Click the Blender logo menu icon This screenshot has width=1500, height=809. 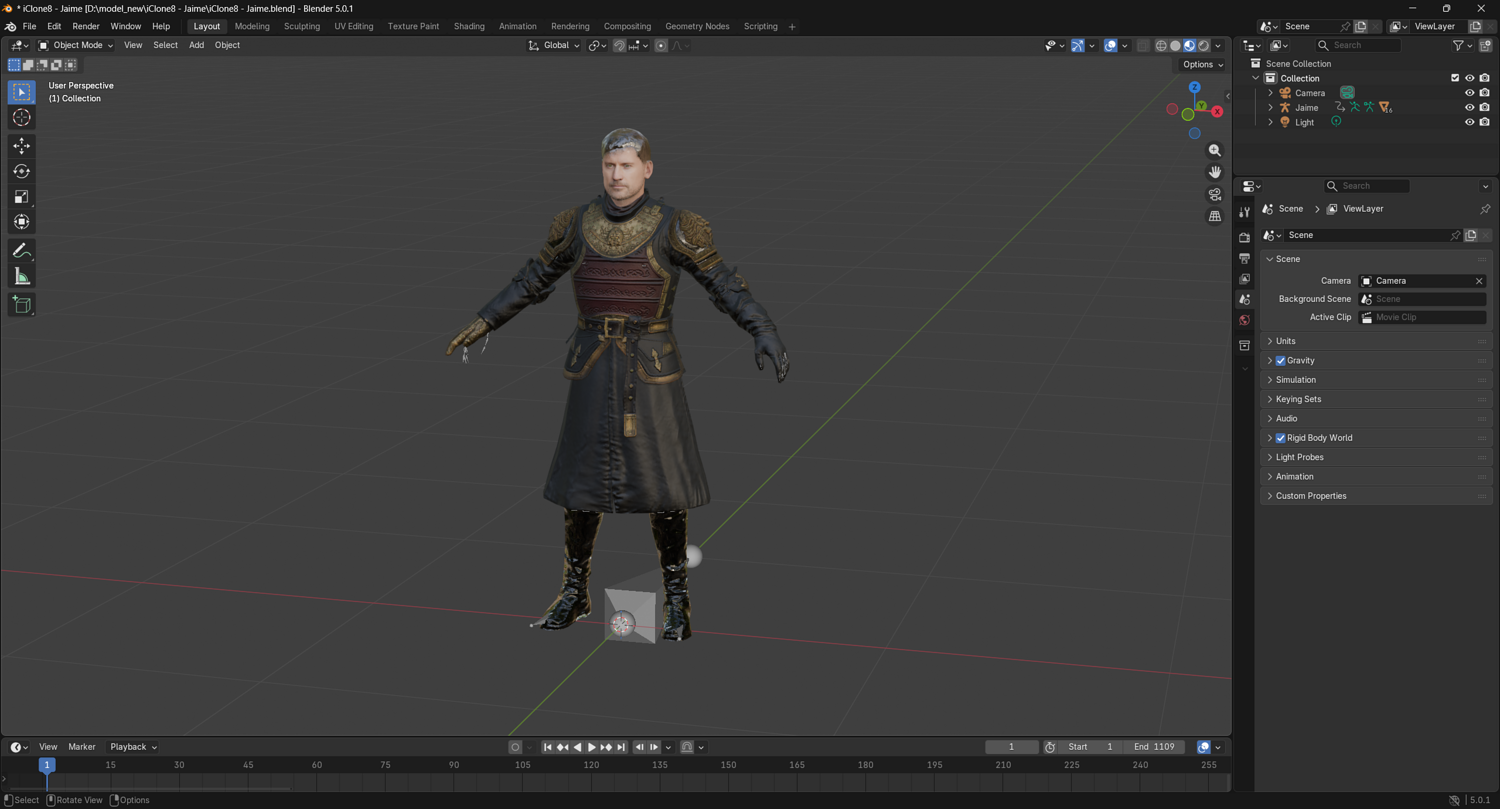(x=11, y=26)
